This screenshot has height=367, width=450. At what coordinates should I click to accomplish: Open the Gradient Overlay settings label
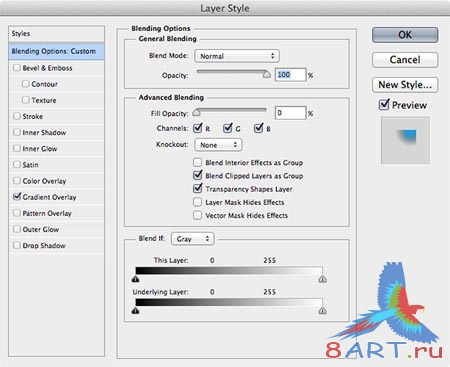click(x=49, y=197)
